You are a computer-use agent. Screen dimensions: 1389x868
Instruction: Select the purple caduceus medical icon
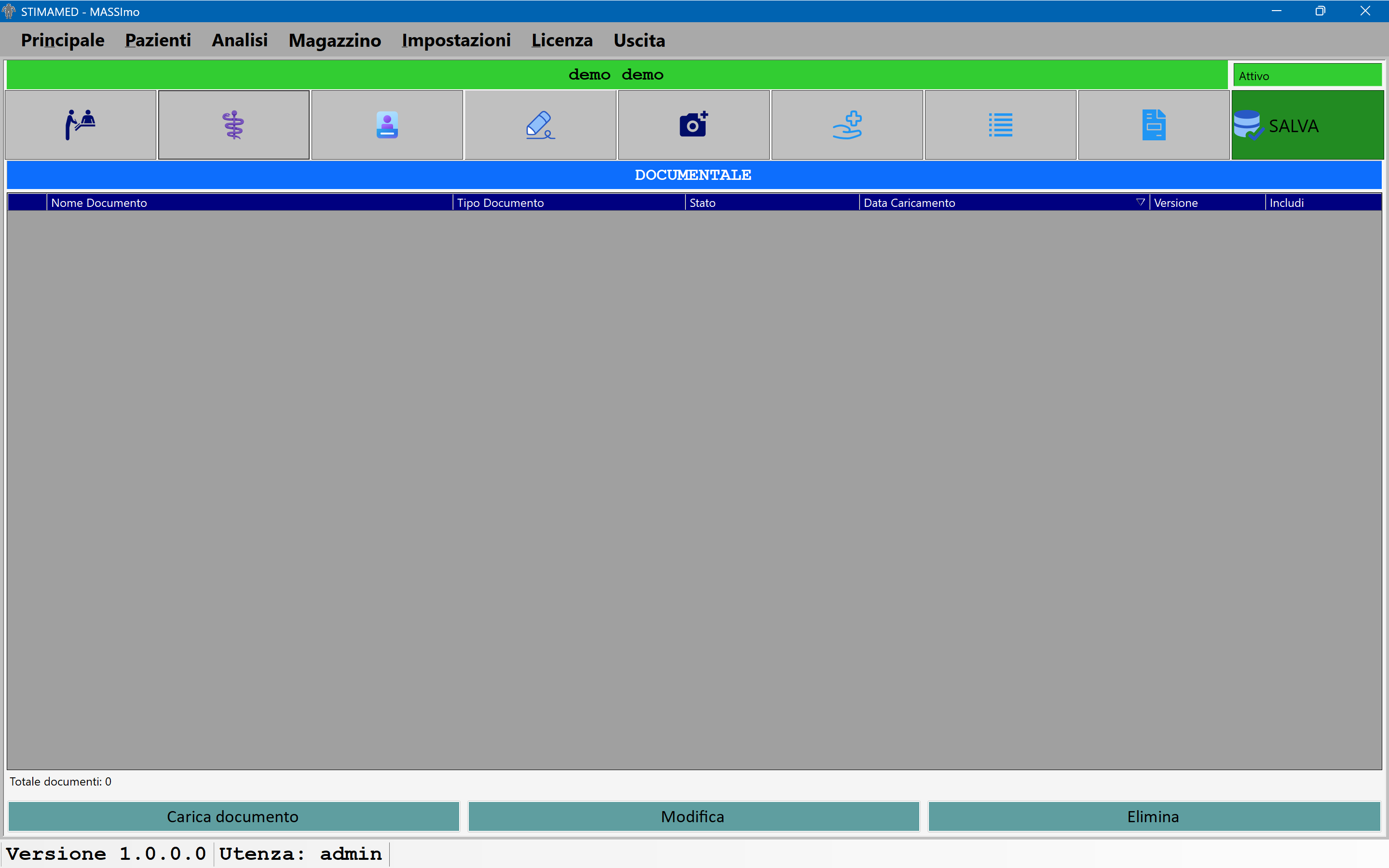[x=233, y=124]
